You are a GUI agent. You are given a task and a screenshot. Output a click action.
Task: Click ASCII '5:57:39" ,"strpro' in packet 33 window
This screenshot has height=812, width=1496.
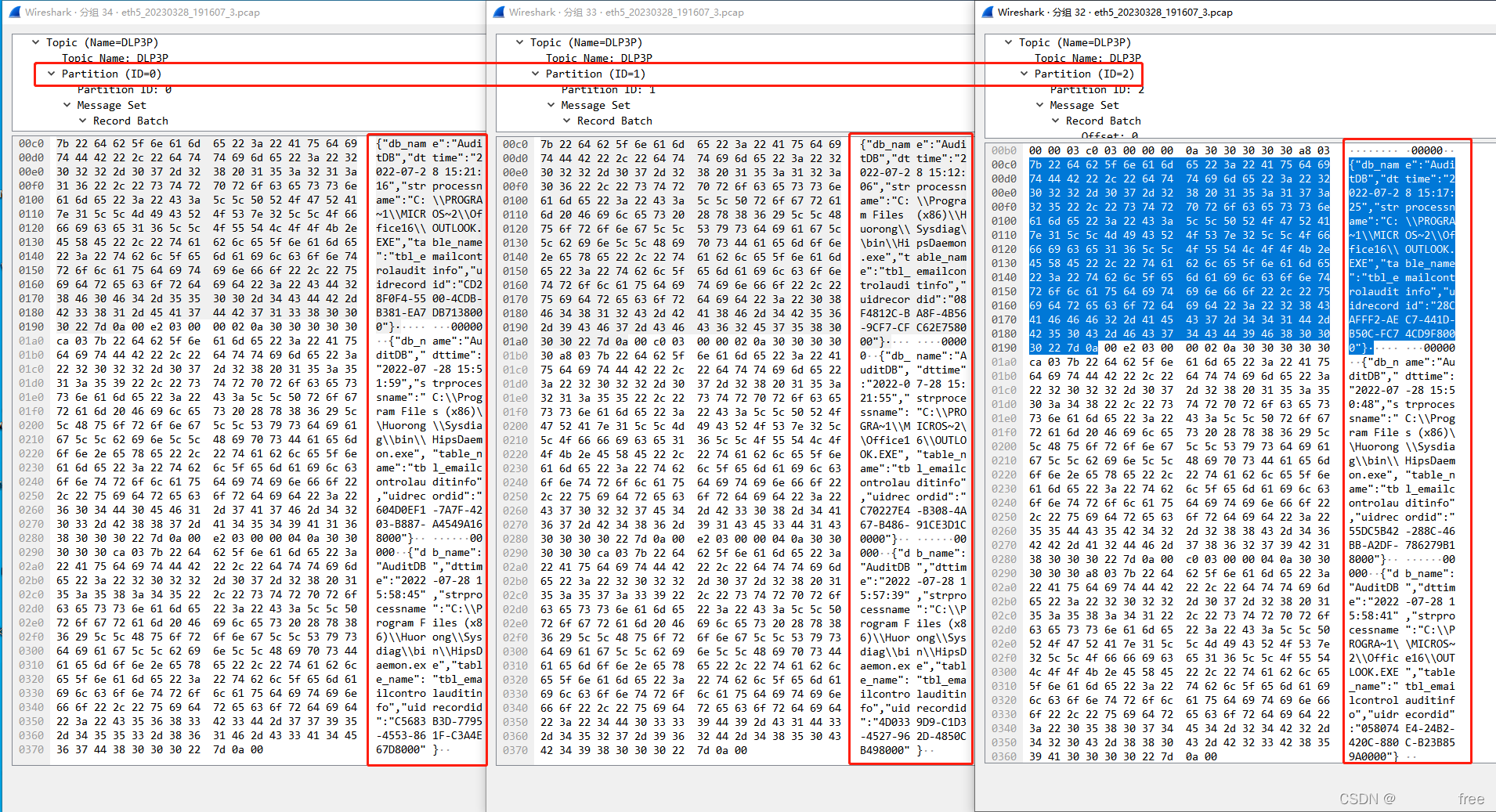point(913,595)
